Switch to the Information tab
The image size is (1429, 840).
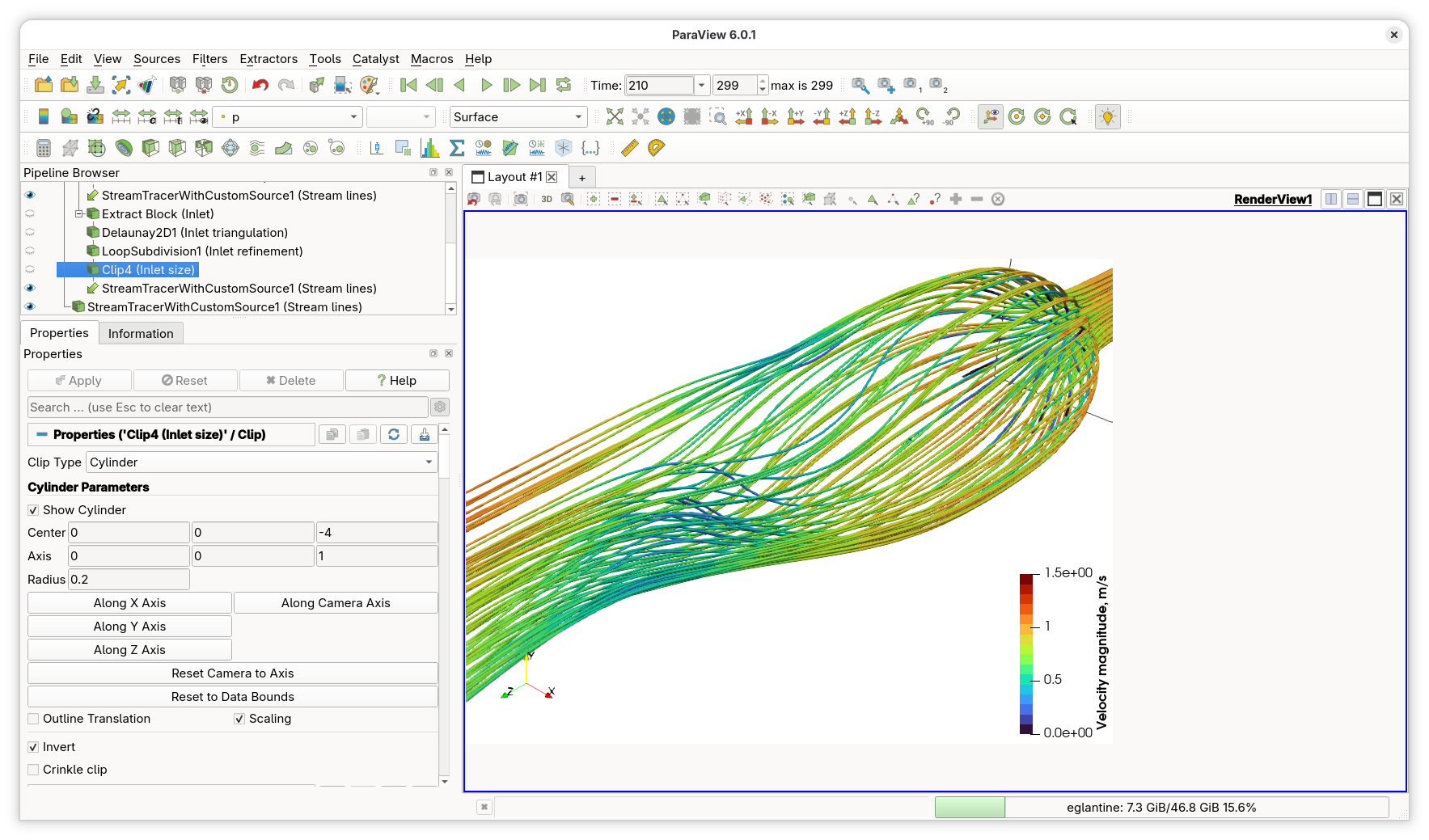(x=141, y=334)
